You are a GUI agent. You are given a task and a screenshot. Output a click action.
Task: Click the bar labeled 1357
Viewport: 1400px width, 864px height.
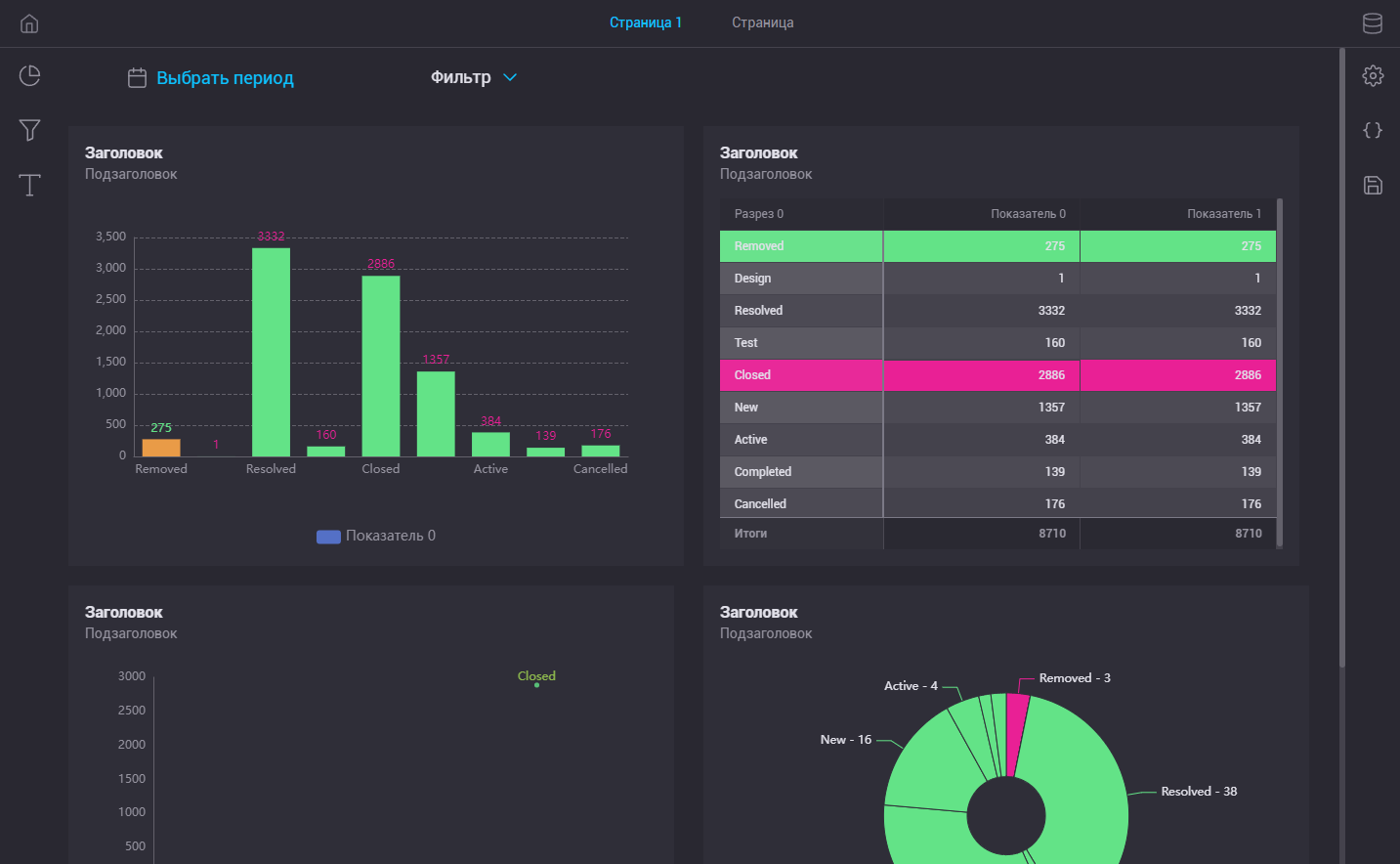click(436, 413)
